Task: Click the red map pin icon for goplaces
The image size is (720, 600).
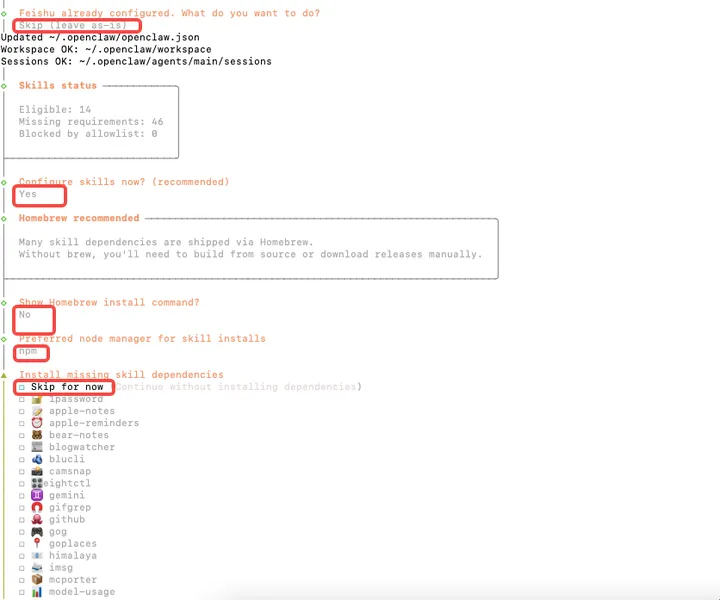Action: coord(37,544)
